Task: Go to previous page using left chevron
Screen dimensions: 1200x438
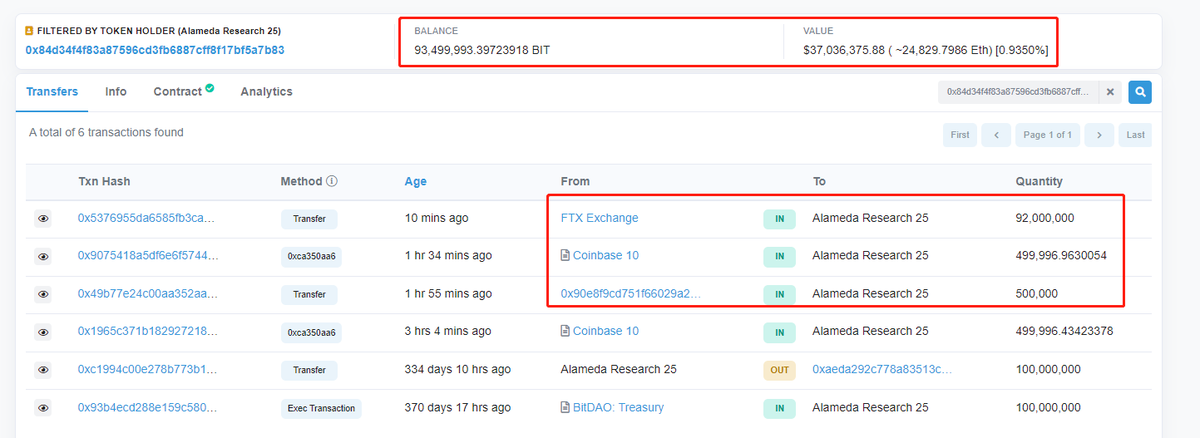Action: (x=996, y=135)
